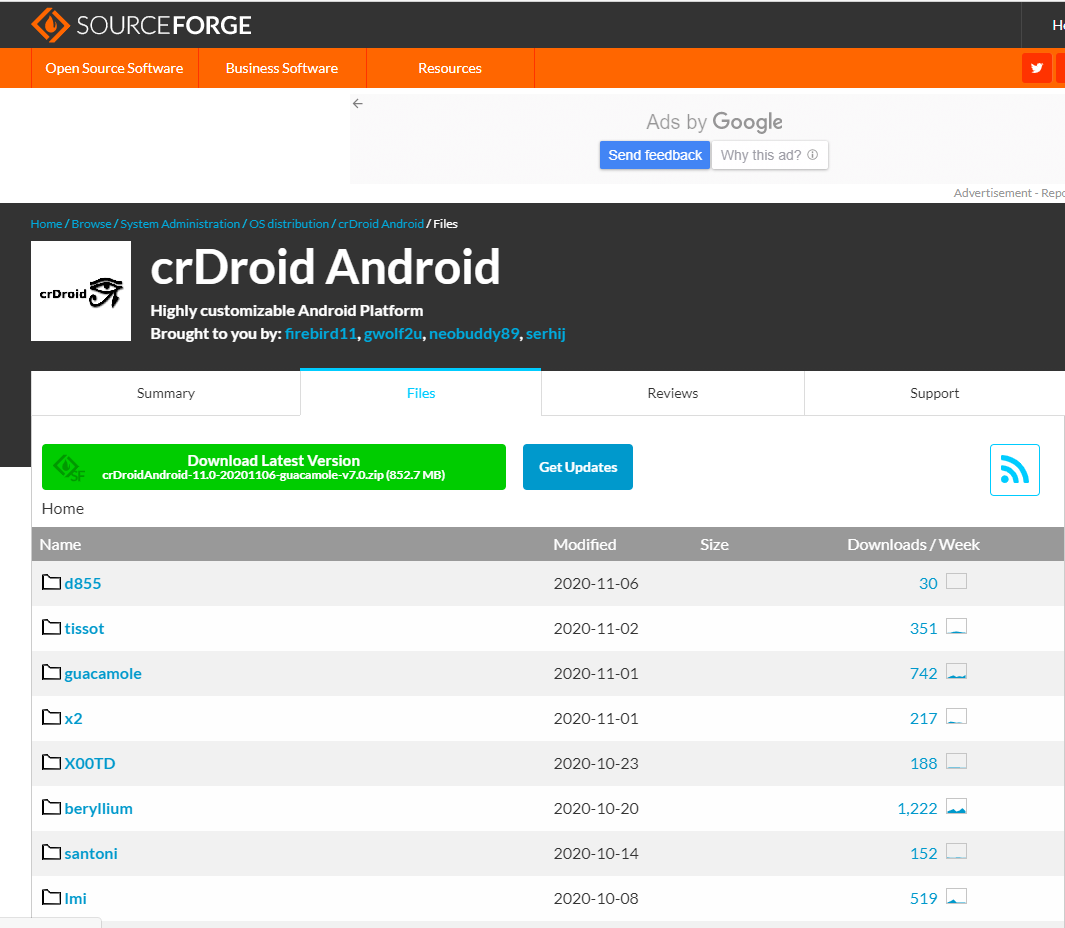Screen dimensions: 1065x928
Task: Go to Browse breadcrumb link
Action: [x=91, y=224]
